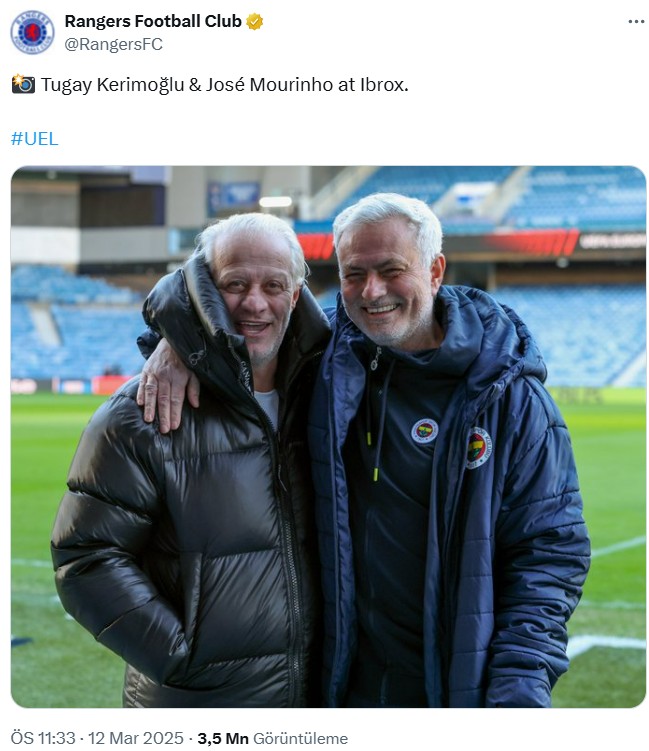The height and width of the screenshot is (751, 649).
Task: Click the camera flash emoji
Action: coord(23,84)
